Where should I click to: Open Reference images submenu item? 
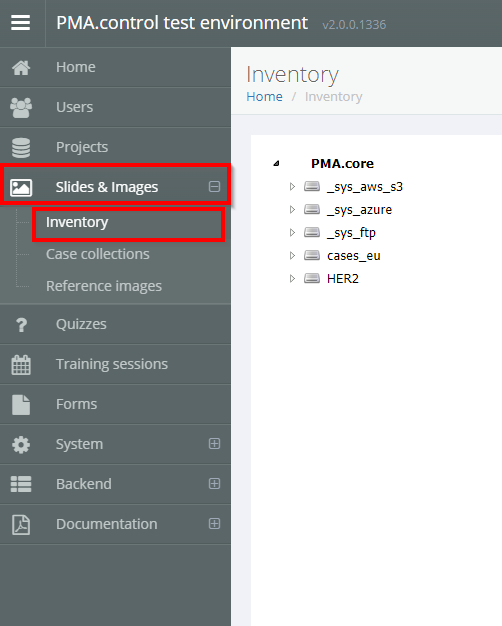point(104,286)
